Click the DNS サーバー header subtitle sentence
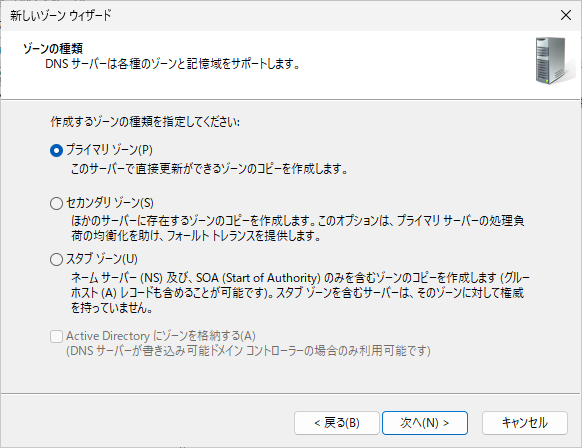582x448 pixels. (173, 64)
